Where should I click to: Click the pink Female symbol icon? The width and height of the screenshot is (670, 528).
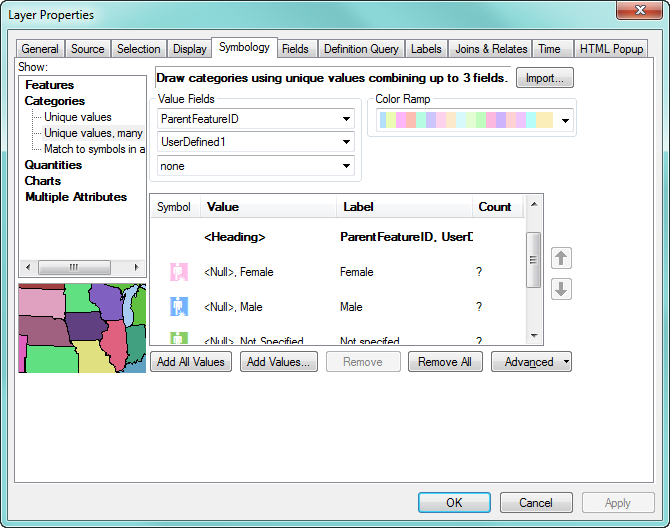(179, 272)
